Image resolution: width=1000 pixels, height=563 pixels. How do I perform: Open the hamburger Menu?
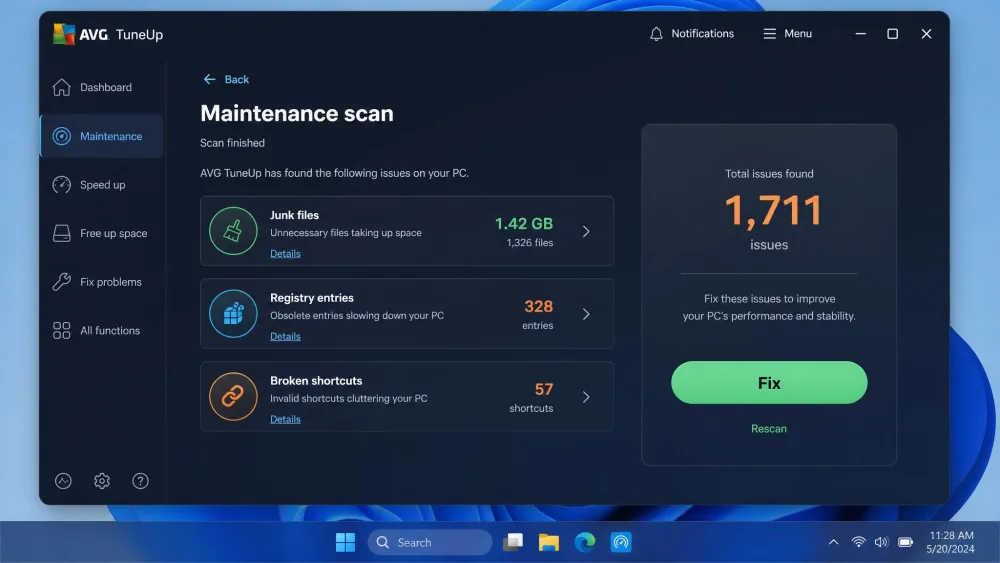pos(788,34)
